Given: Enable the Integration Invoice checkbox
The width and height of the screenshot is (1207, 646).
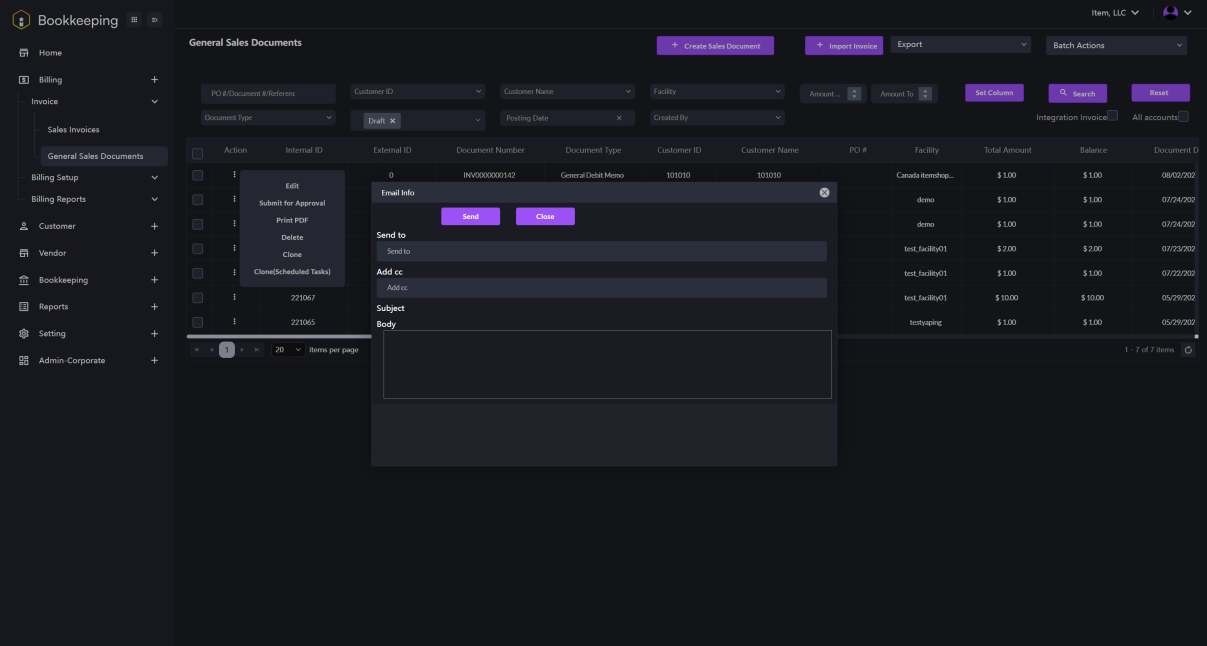Looking at the screenshot, I should tap(1112, 116).
